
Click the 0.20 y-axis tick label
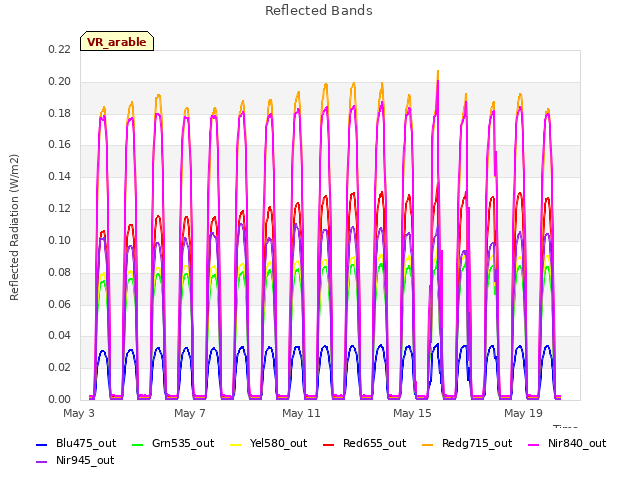[60, 81]
